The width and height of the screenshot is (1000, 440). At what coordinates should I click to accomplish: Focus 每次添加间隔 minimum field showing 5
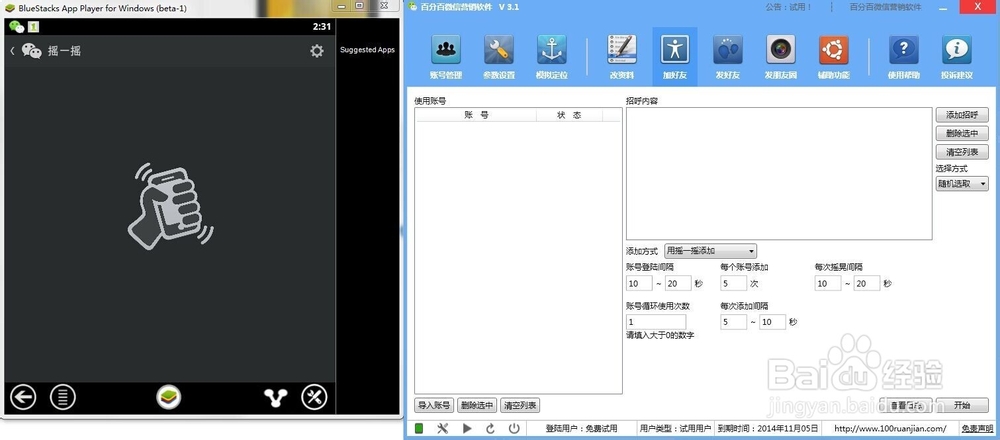coord(733,321)
